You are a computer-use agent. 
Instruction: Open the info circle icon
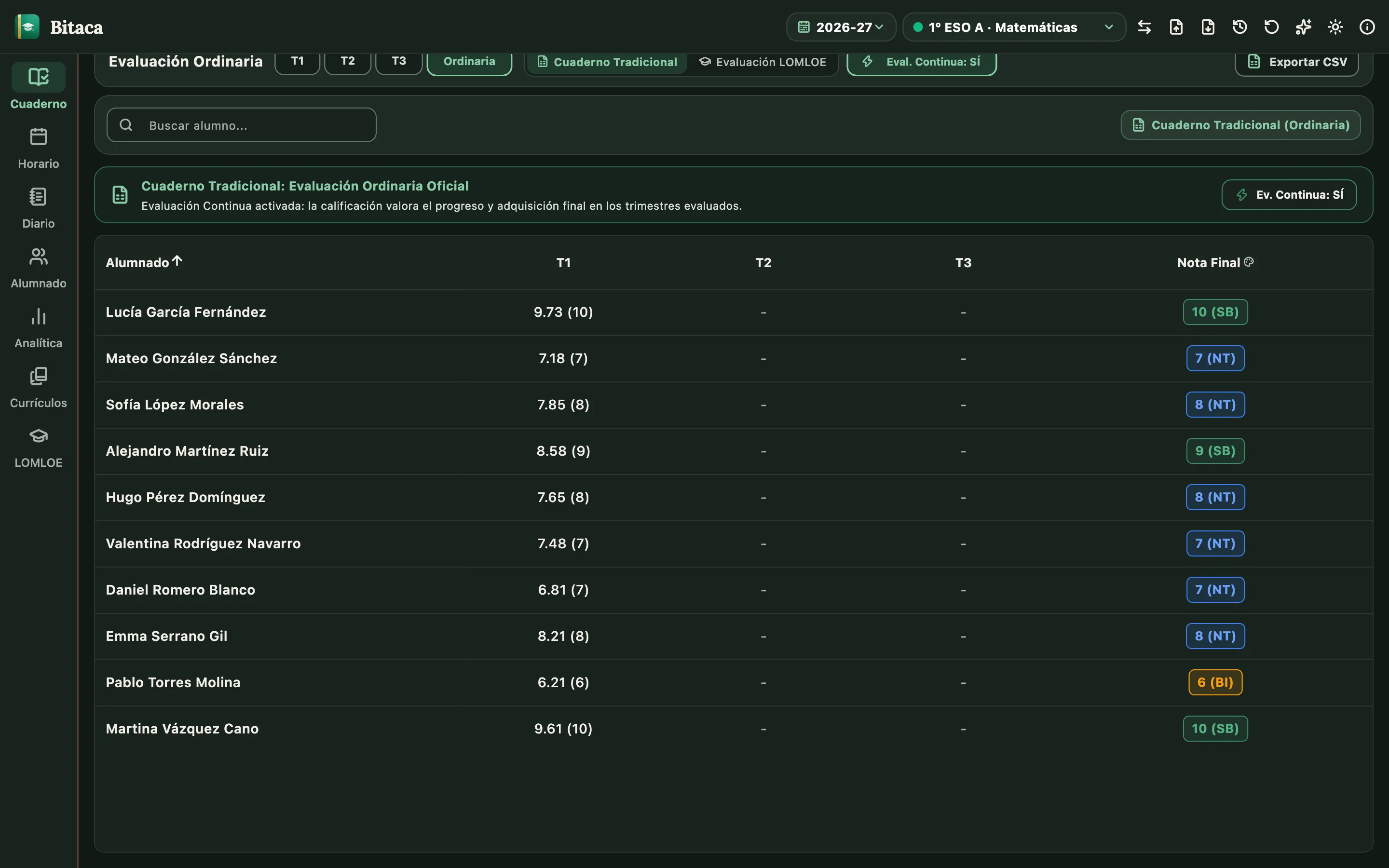(1367, 27)
